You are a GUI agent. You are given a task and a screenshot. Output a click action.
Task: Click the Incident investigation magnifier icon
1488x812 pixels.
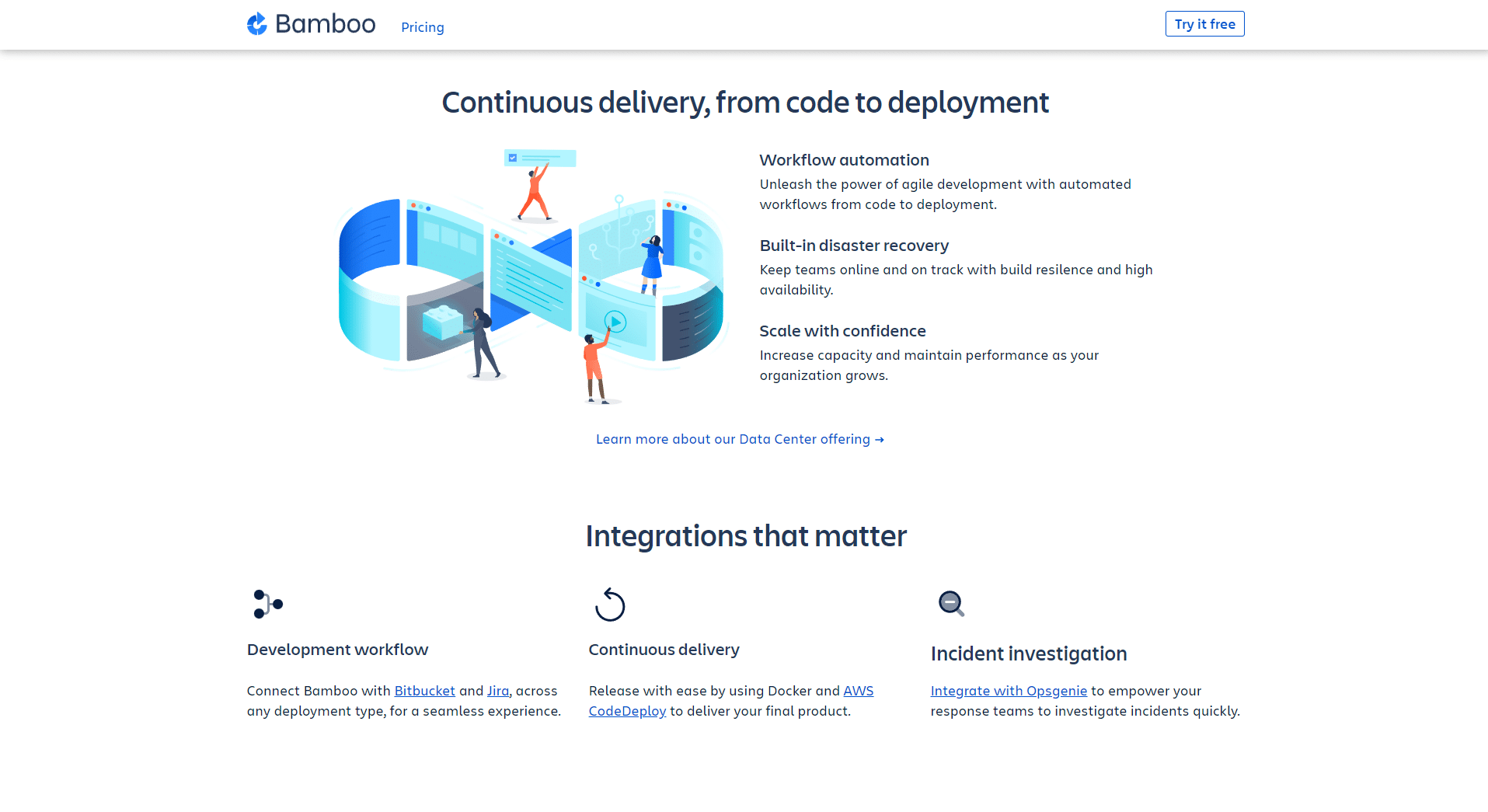[x=952, y=604]
